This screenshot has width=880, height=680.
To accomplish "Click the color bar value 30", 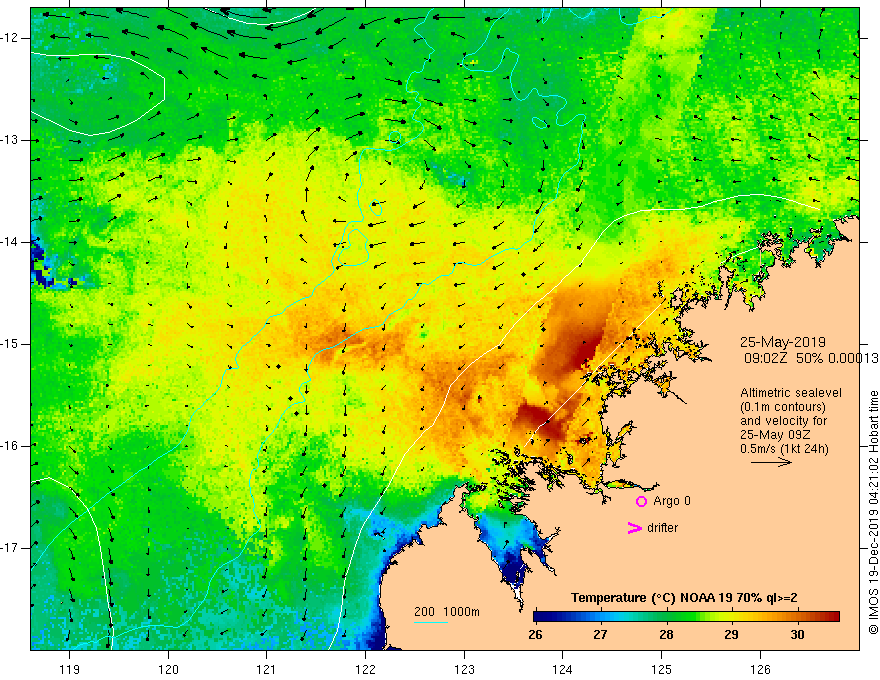I will tap(797, 635).
